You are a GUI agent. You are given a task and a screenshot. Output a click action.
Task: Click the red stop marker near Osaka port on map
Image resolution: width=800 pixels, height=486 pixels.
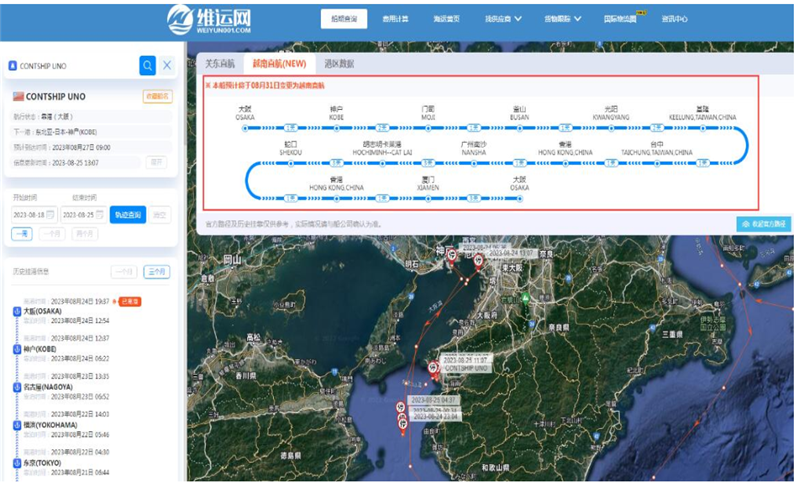[x=478, y=262]
